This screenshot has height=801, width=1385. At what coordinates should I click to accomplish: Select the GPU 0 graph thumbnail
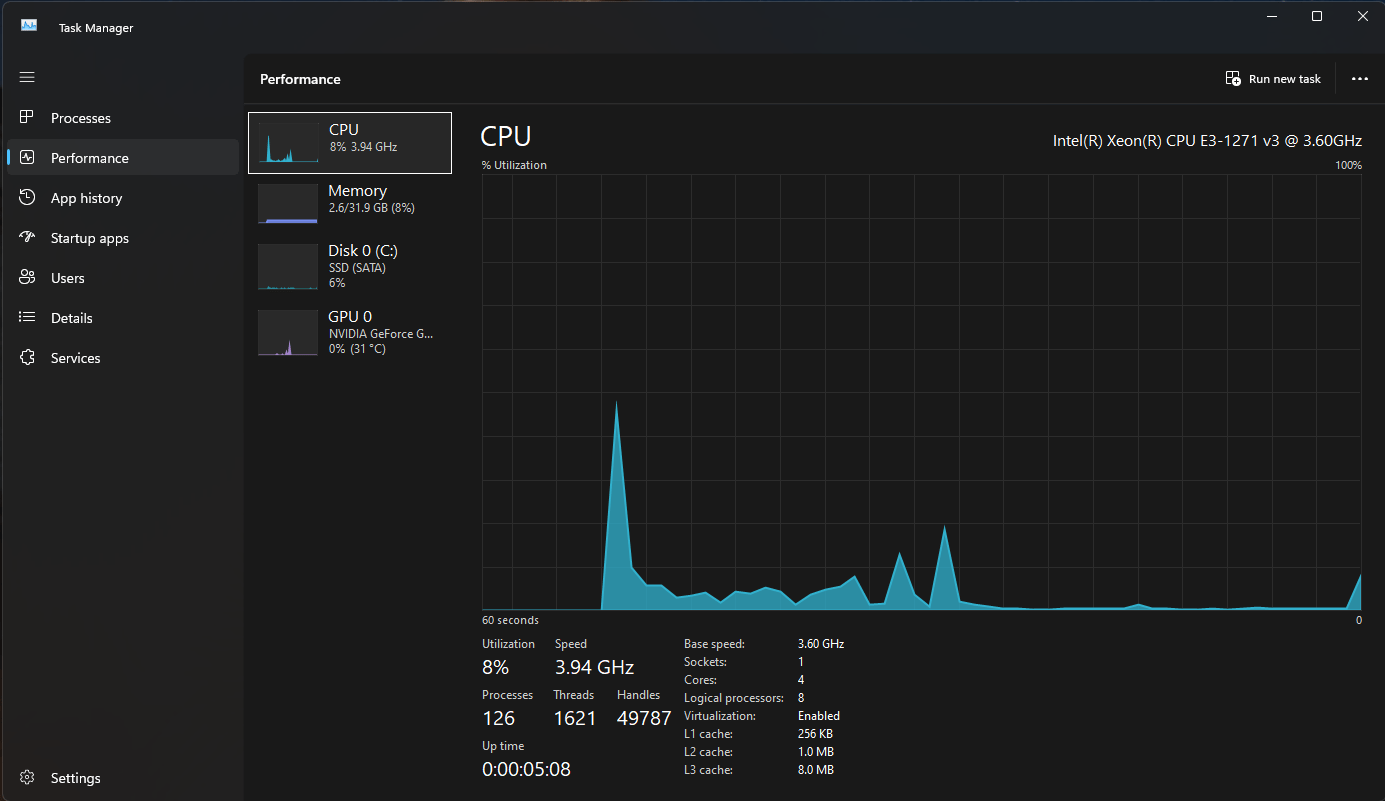(288, 333)
